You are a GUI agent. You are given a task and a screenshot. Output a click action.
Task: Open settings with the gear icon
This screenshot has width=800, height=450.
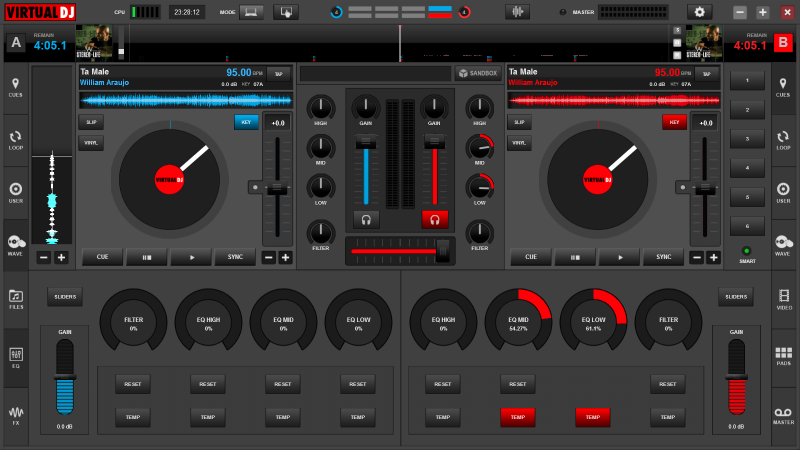pos(699,12)
